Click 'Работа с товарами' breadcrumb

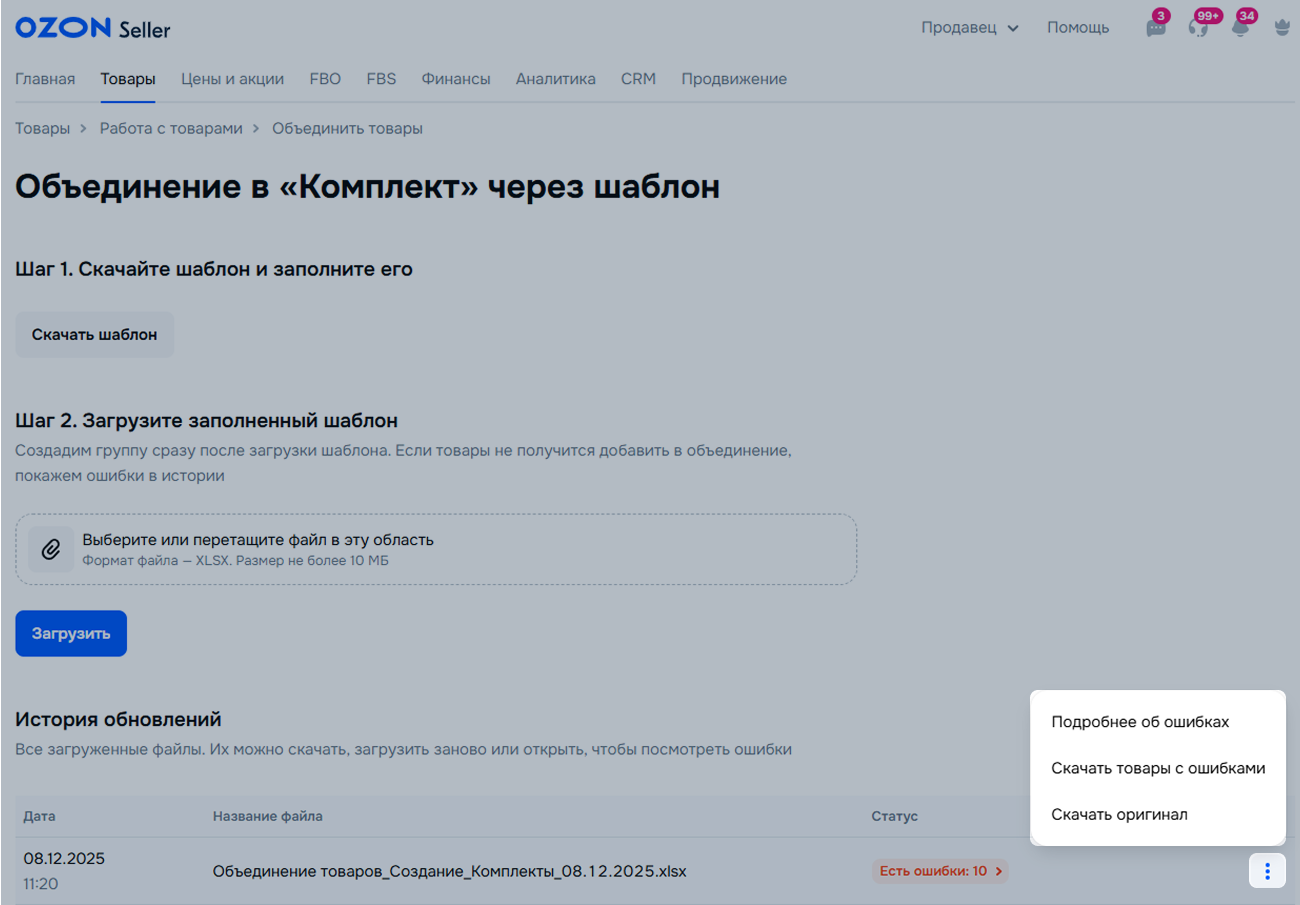tap(171, 129)
